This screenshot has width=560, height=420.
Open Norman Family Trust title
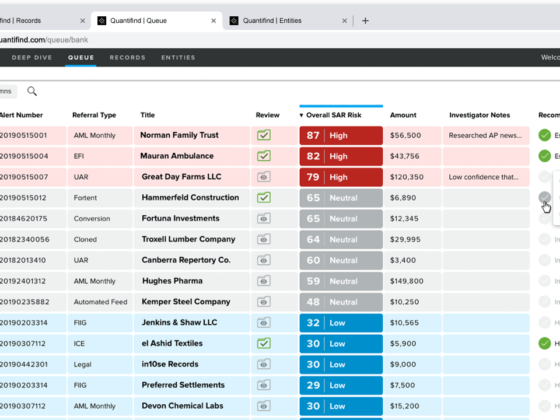coord(179,135)
